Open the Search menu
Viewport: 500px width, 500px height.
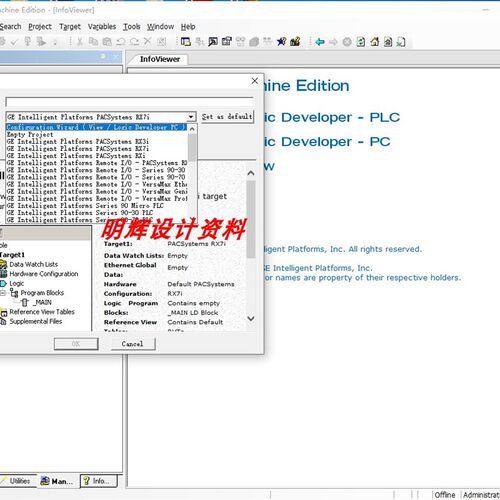(x=10, y=27)
